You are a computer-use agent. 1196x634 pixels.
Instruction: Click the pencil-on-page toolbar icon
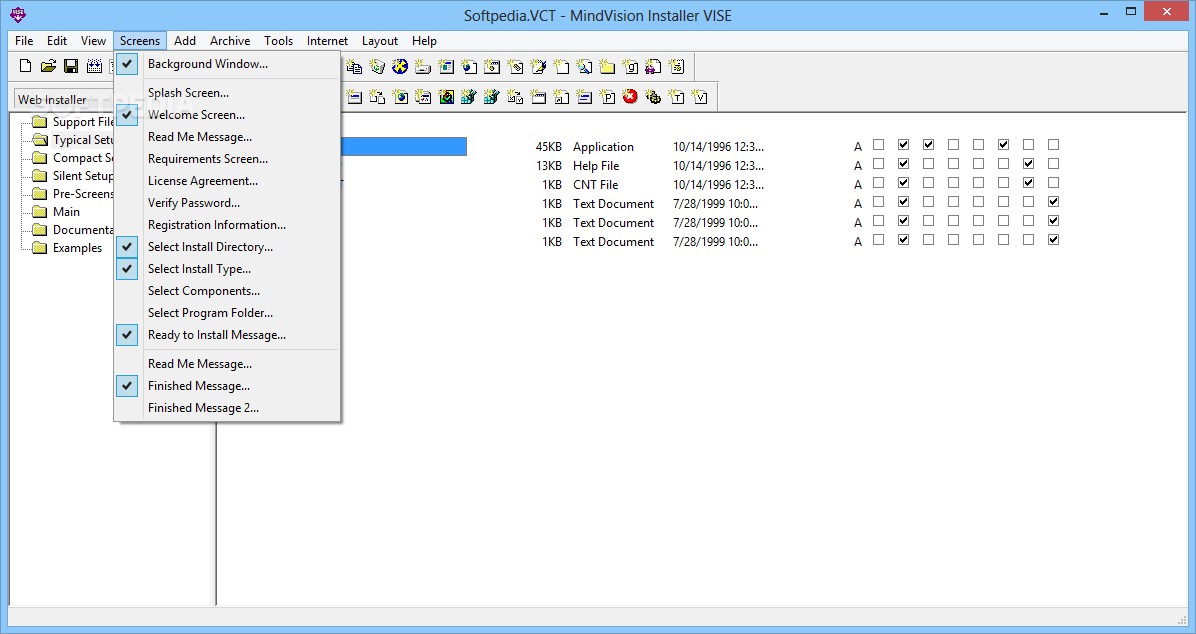click(539, 66)
